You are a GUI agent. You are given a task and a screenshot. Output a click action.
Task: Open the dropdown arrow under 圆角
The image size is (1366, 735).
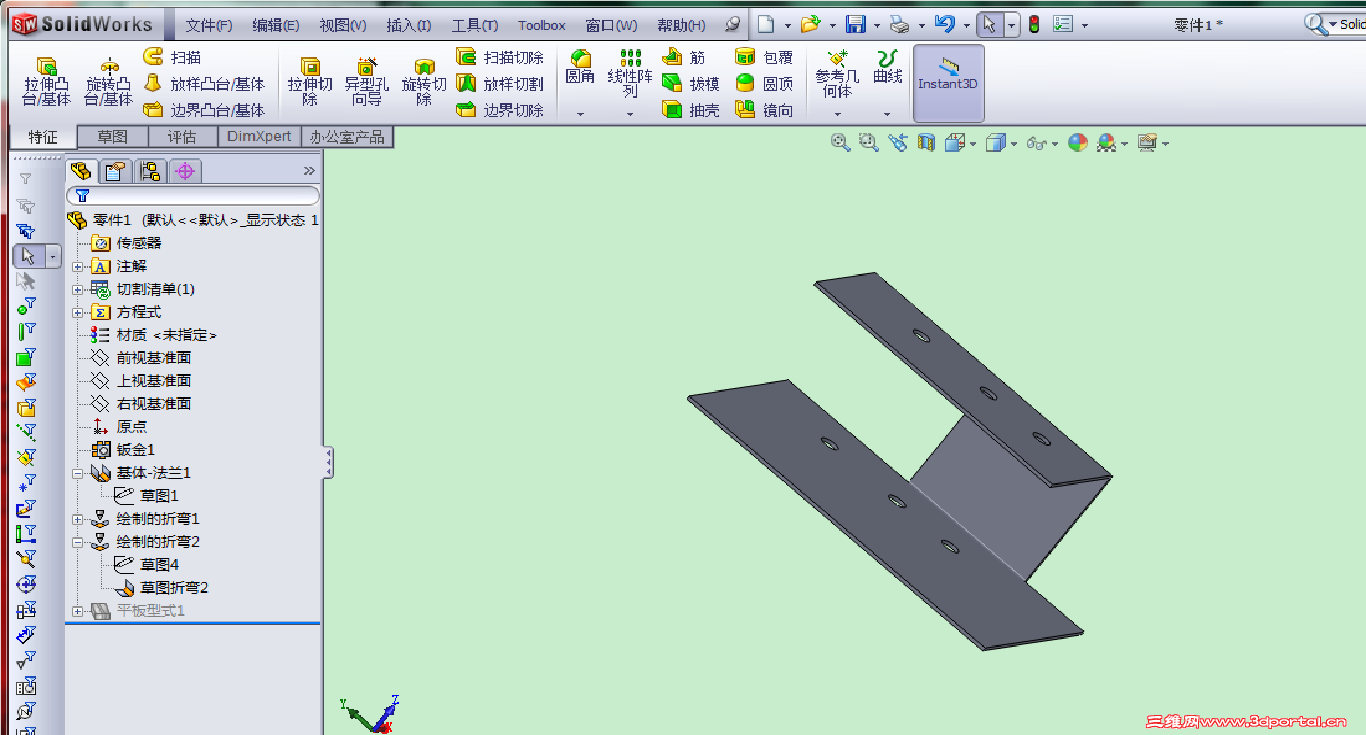[x=580, y=115]
